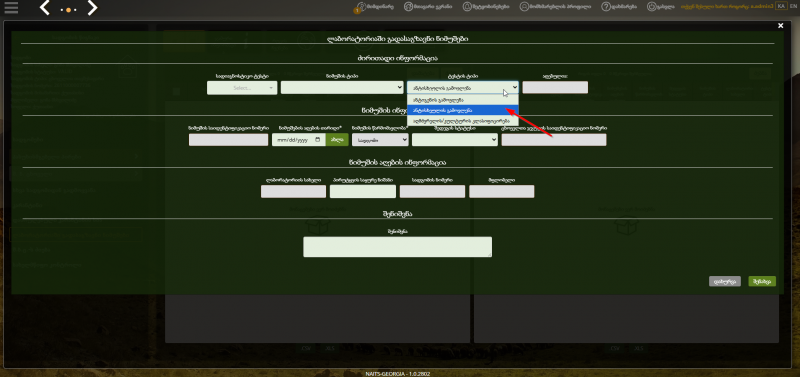Viewport: 800px width, 377px height.
Task: Open the hamburger menu at top left
Action: coord(11,8)
